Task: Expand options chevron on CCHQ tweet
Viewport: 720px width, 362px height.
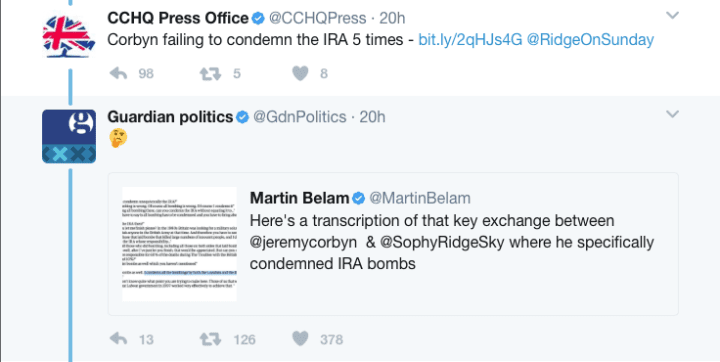Action: [672, 16]
